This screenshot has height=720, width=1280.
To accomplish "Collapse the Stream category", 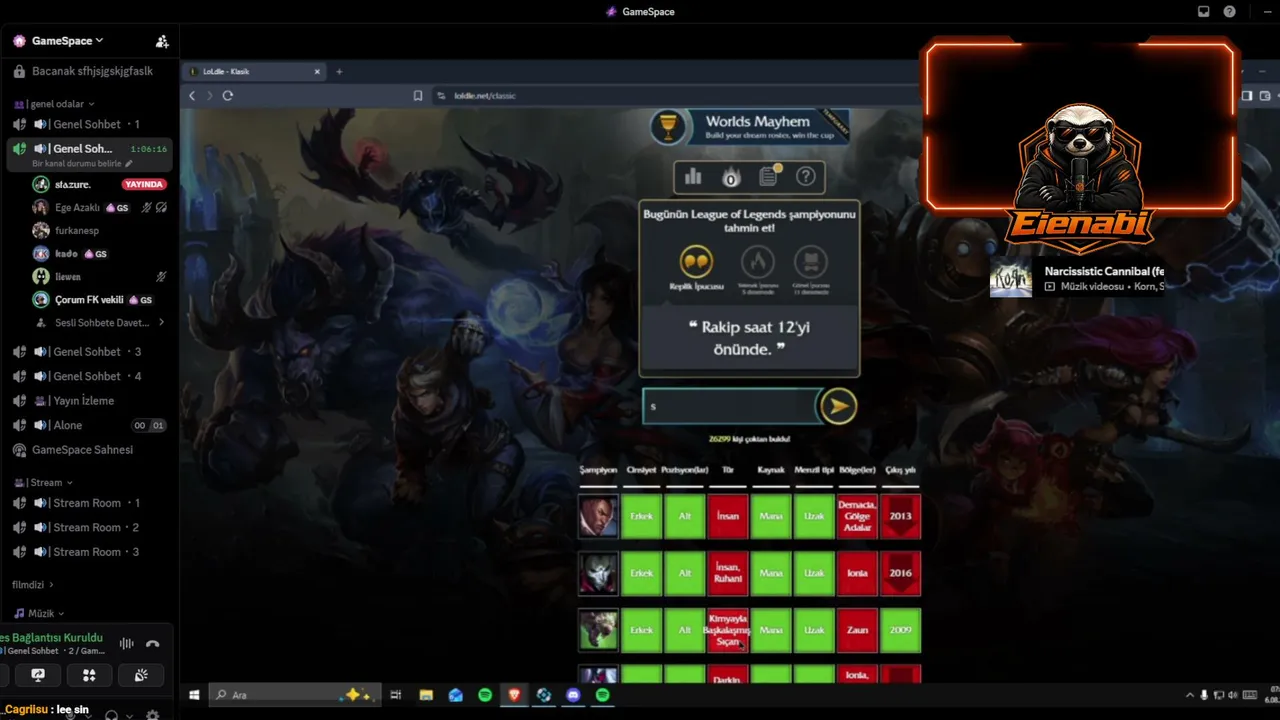I will [43, 482].
